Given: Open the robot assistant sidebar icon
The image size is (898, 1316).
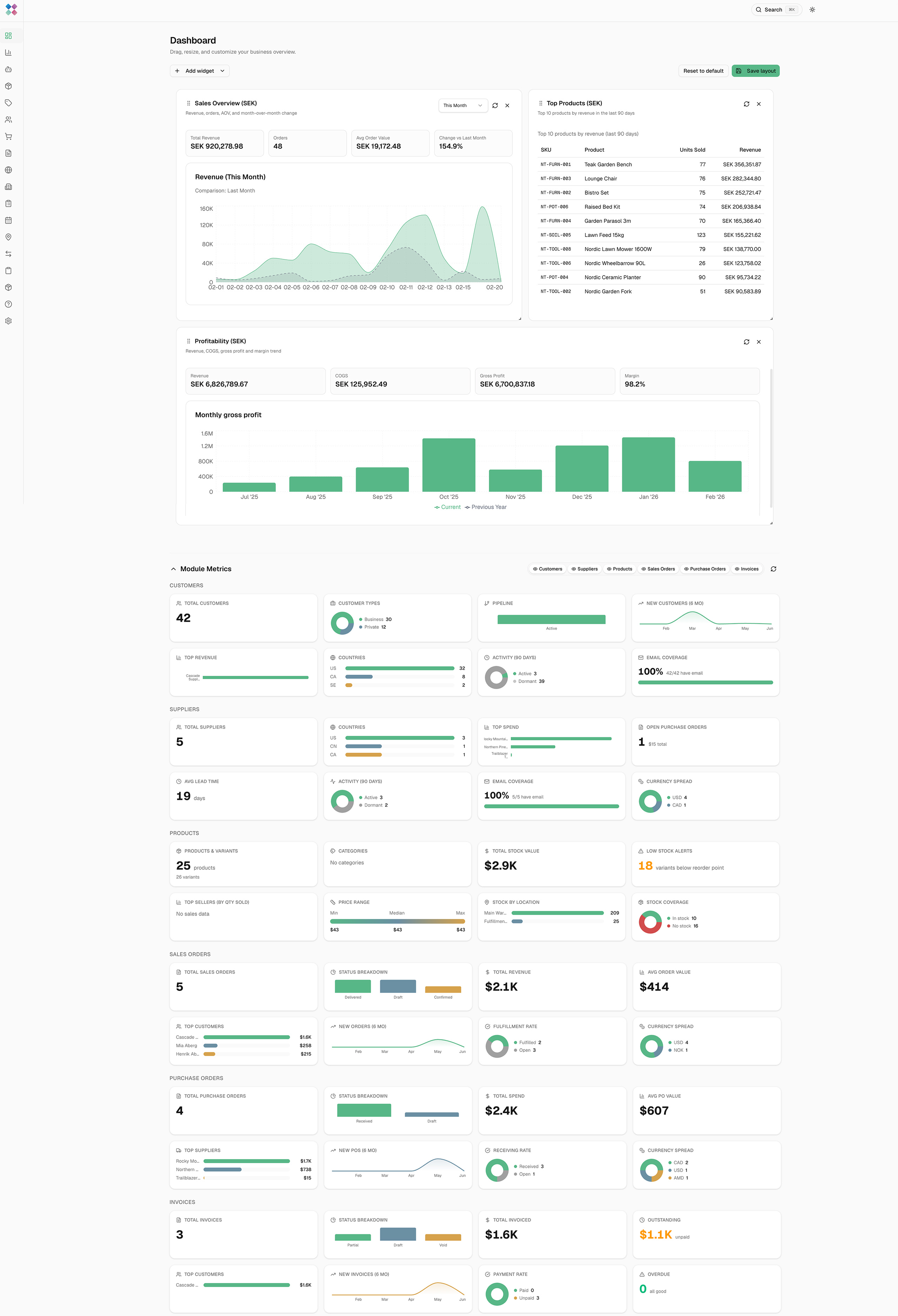Looking at the screenshot, I should 8,69.
